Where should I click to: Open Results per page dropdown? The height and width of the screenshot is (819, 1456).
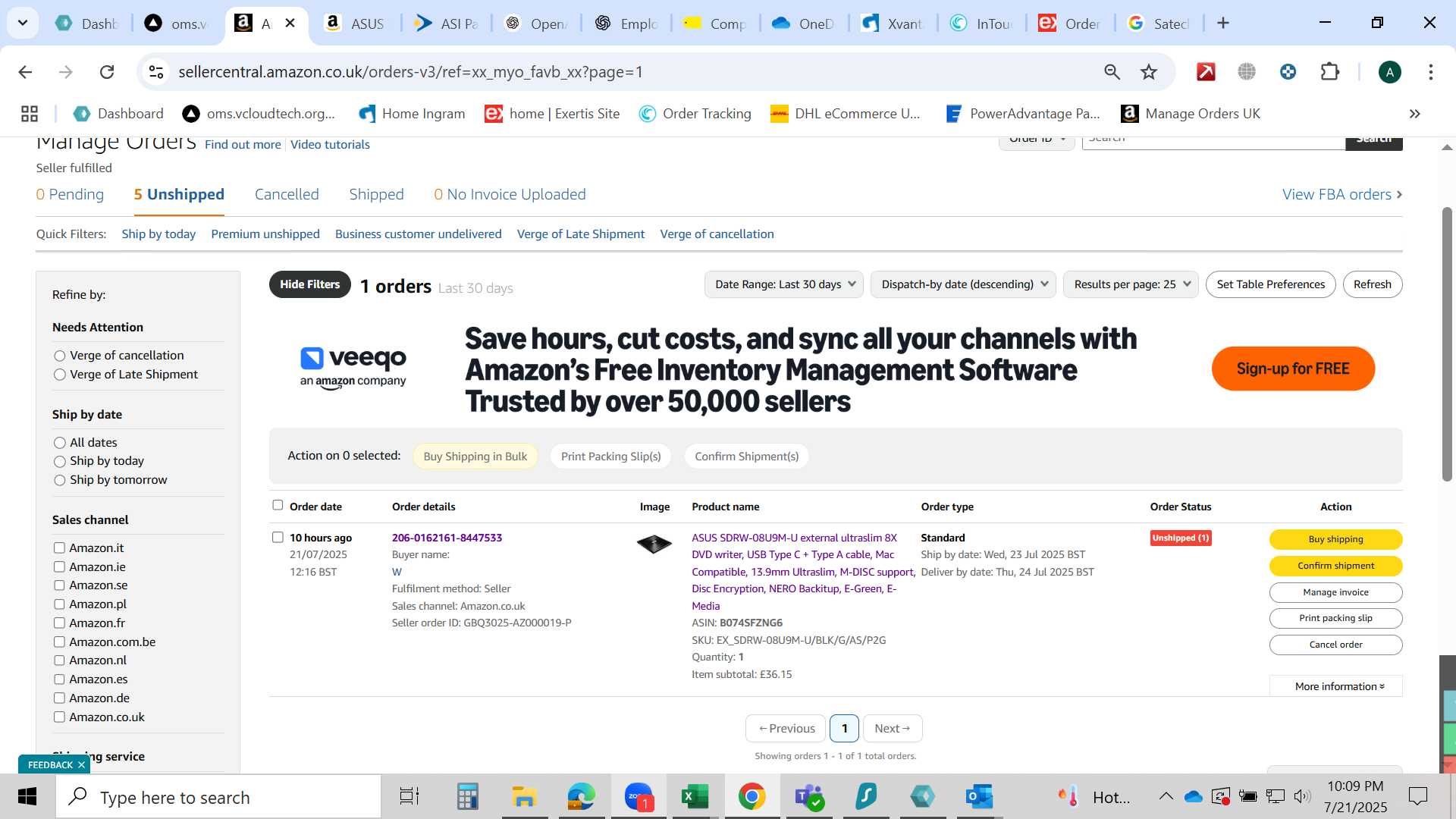pos(1131,284)
